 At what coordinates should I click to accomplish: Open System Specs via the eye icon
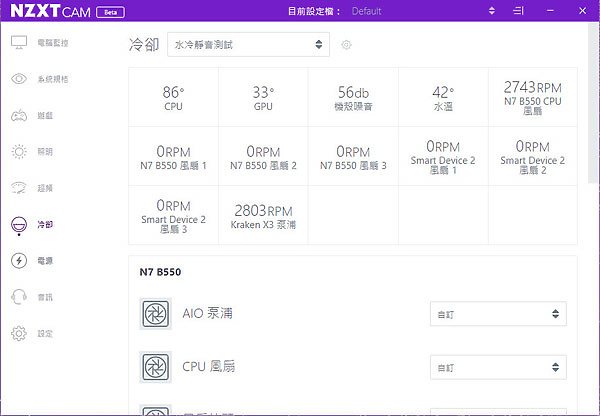pyautogui.click(x=19, y=79)
